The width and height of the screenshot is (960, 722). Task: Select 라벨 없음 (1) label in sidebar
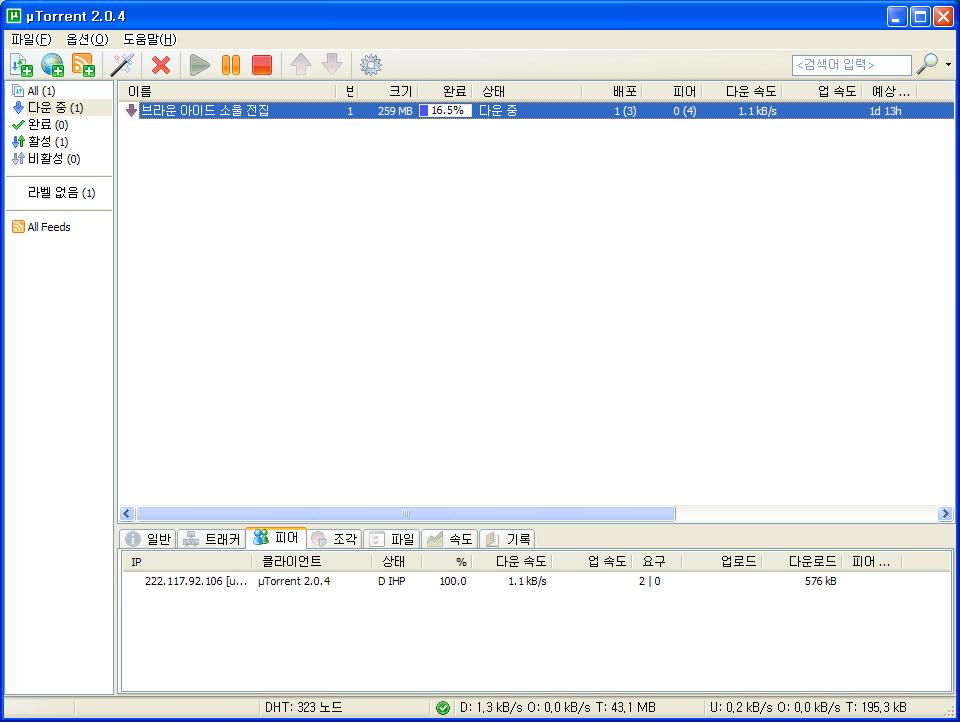pos(61,193)
